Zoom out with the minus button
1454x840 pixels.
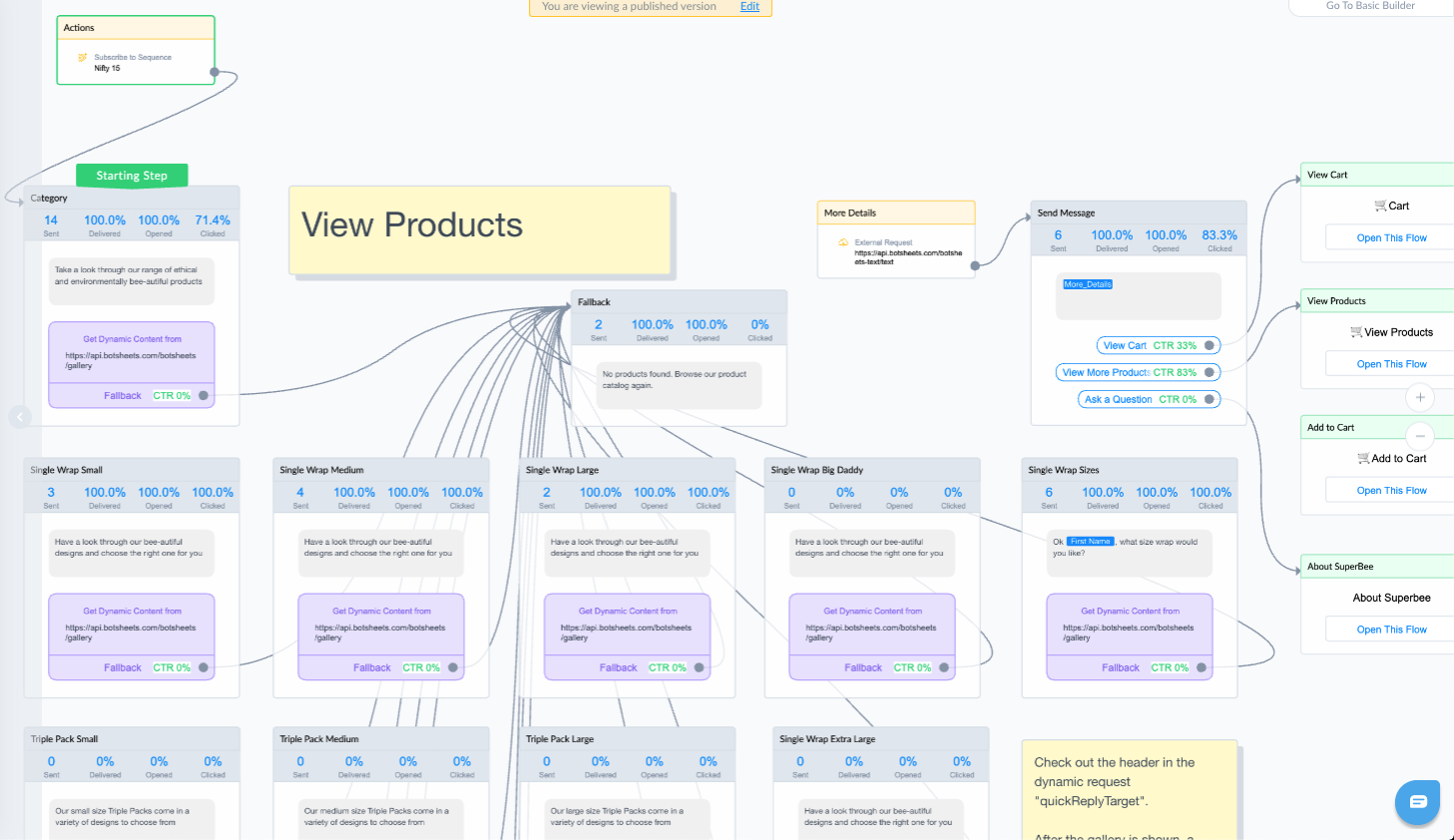(x=1420, y=436)
